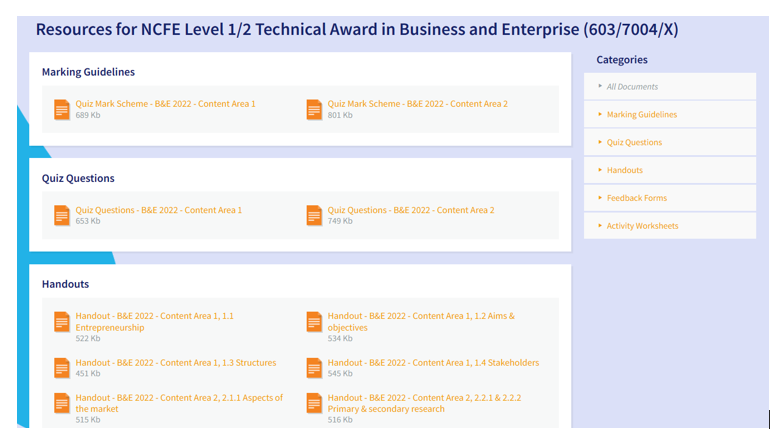Click the document icon for Quiz Questions Content Area 1
Viewport: 783px width, 447px height.
click(x=62, y=215)
